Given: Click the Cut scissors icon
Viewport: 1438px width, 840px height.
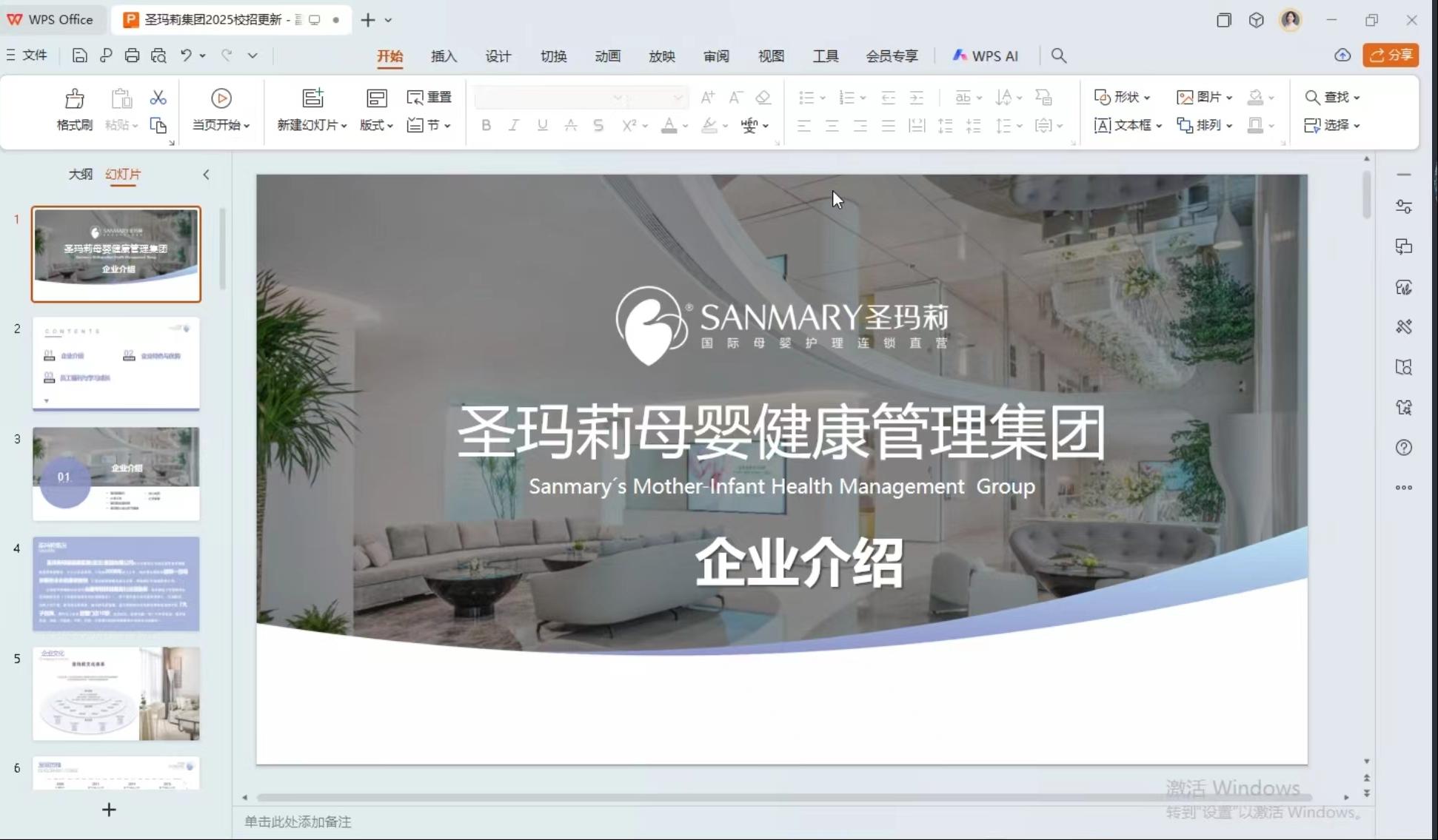Looking at the screenshot, I should (158, 98).
